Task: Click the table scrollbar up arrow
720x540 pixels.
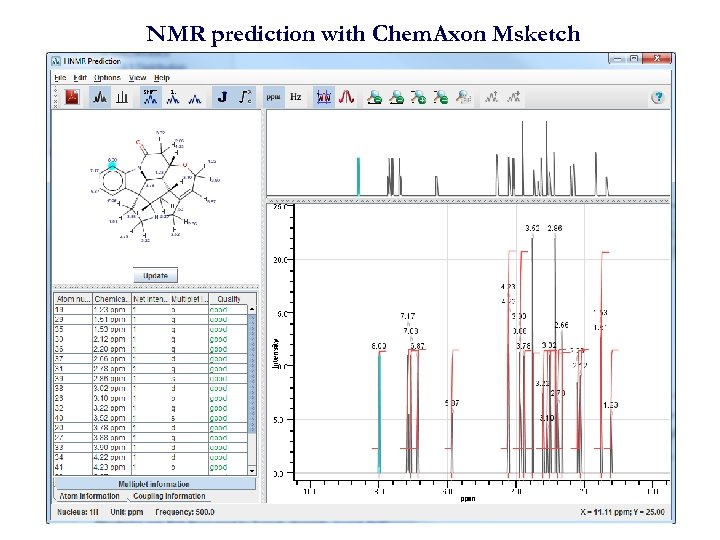Action: pyautogui.click(x=252, y=309)
